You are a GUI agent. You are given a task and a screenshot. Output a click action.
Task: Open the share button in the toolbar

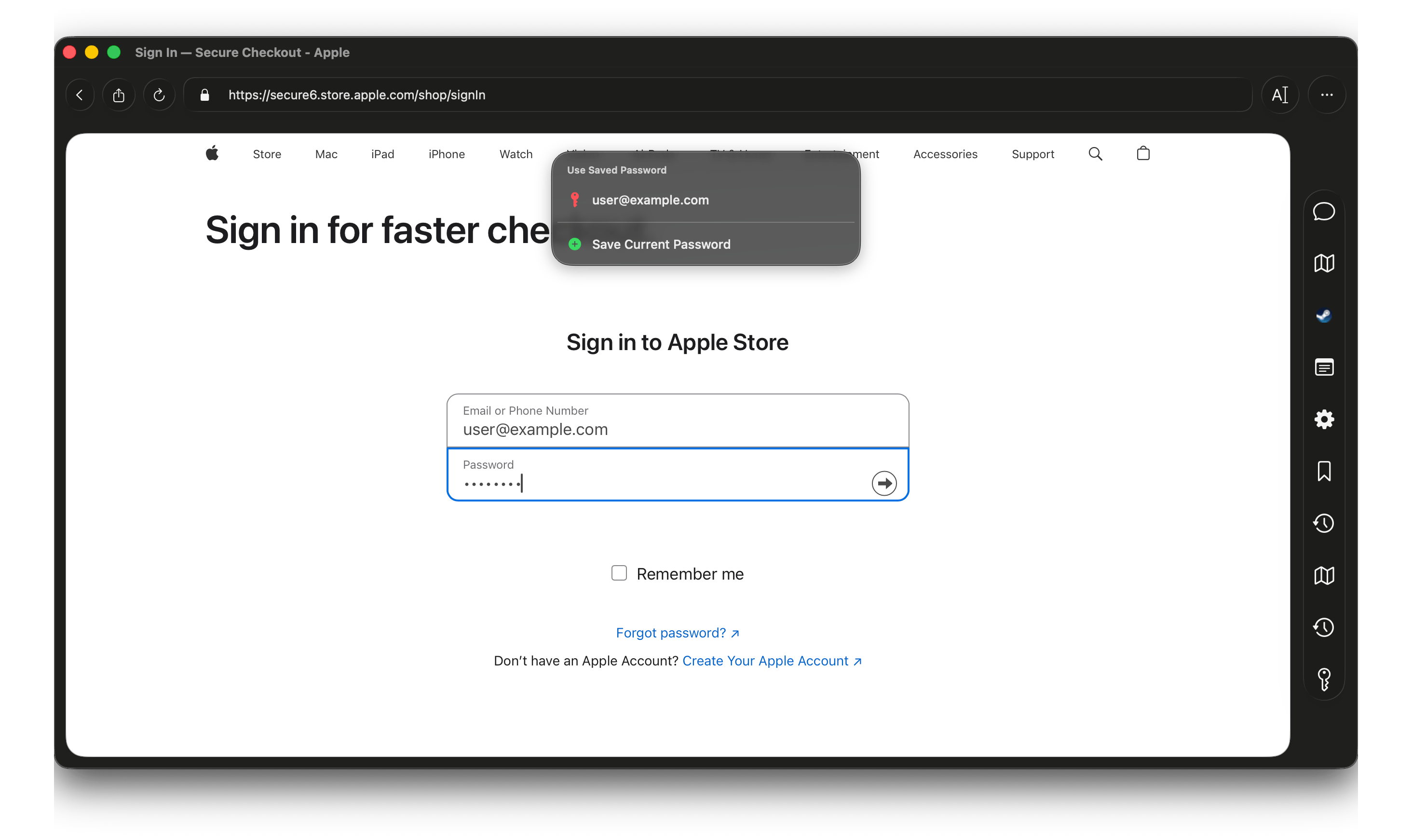(119, 95)
